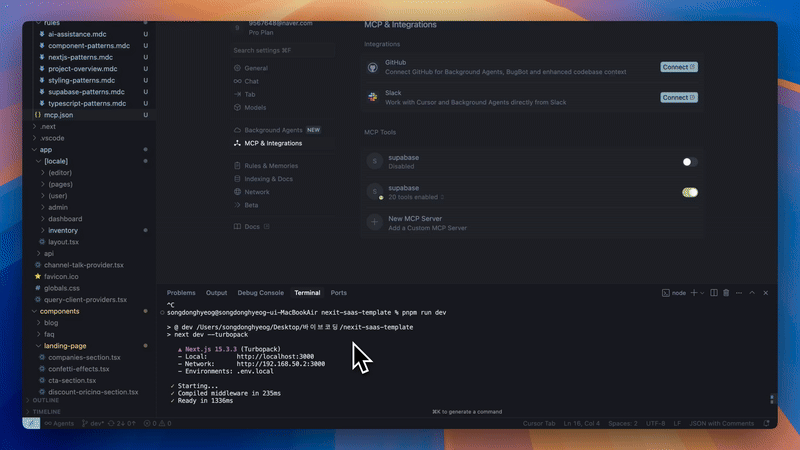800x450 pixels.
Task: Click the Search settings field
Action: click(x=290, y=50)
